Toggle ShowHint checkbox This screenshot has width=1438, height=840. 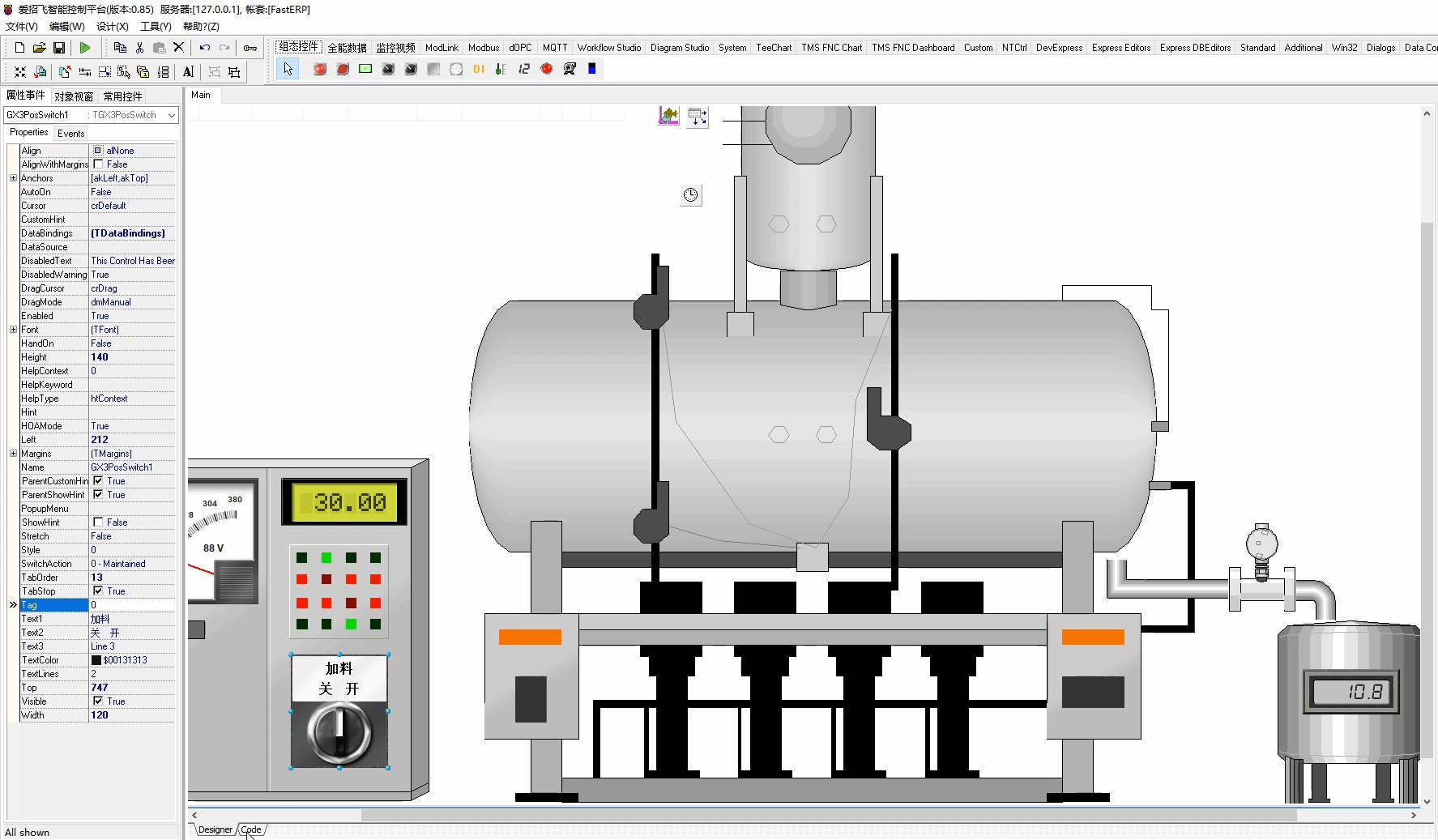coord(98,522)
